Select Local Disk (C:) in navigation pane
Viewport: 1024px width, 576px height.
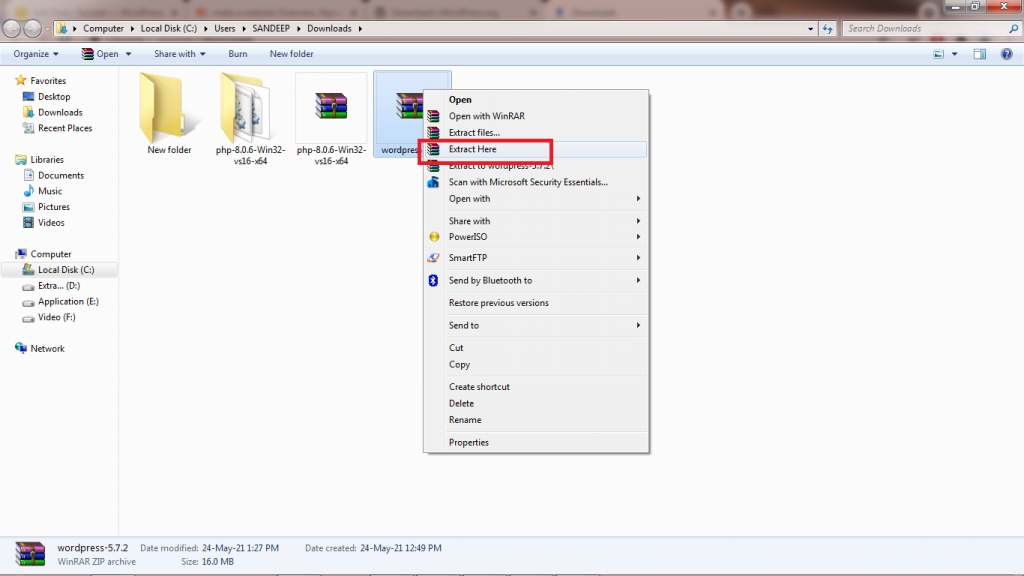pyautogui.click(x=65, y=270)
